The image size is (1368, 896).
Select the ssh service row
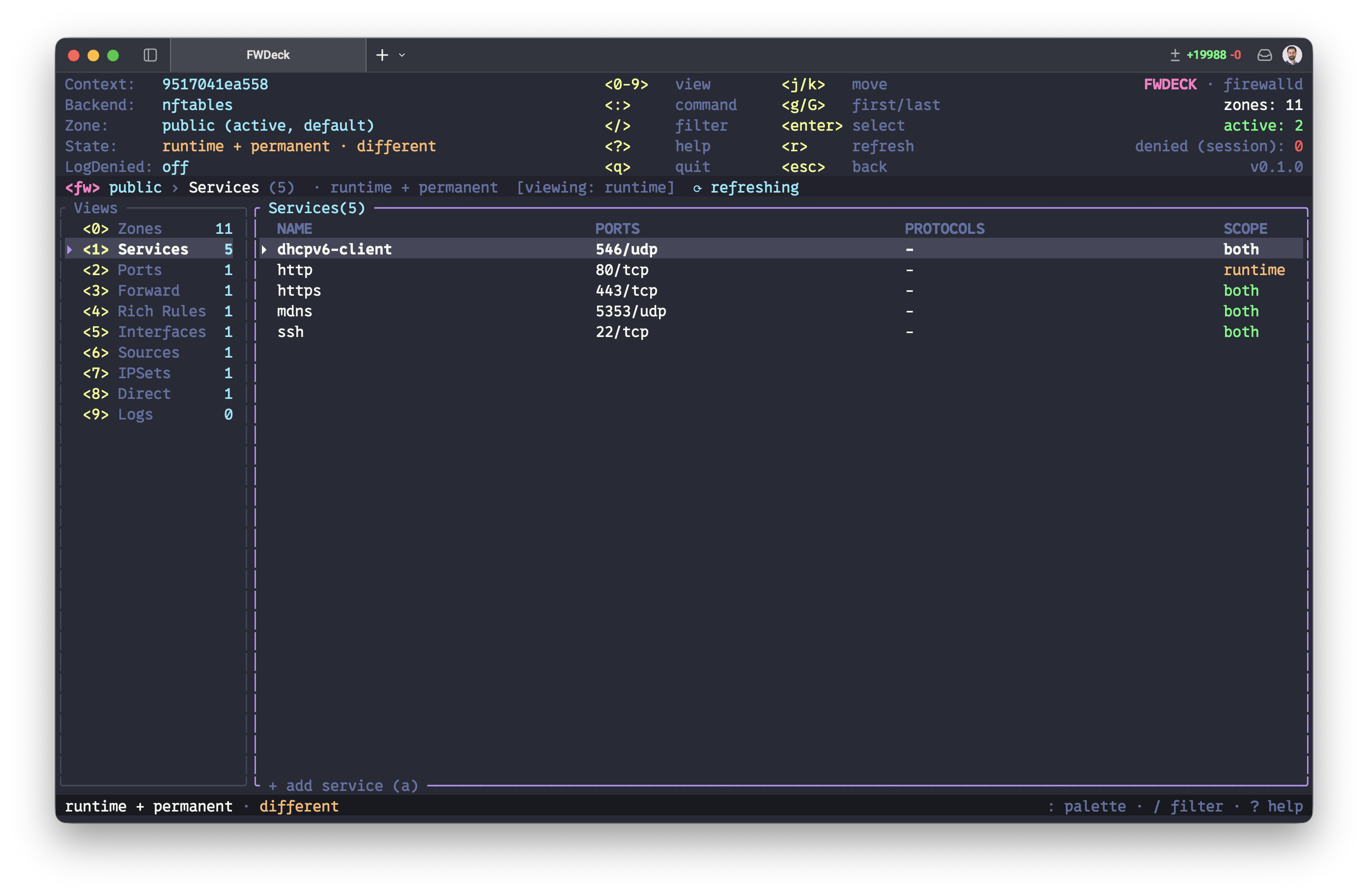pos(781,332)
